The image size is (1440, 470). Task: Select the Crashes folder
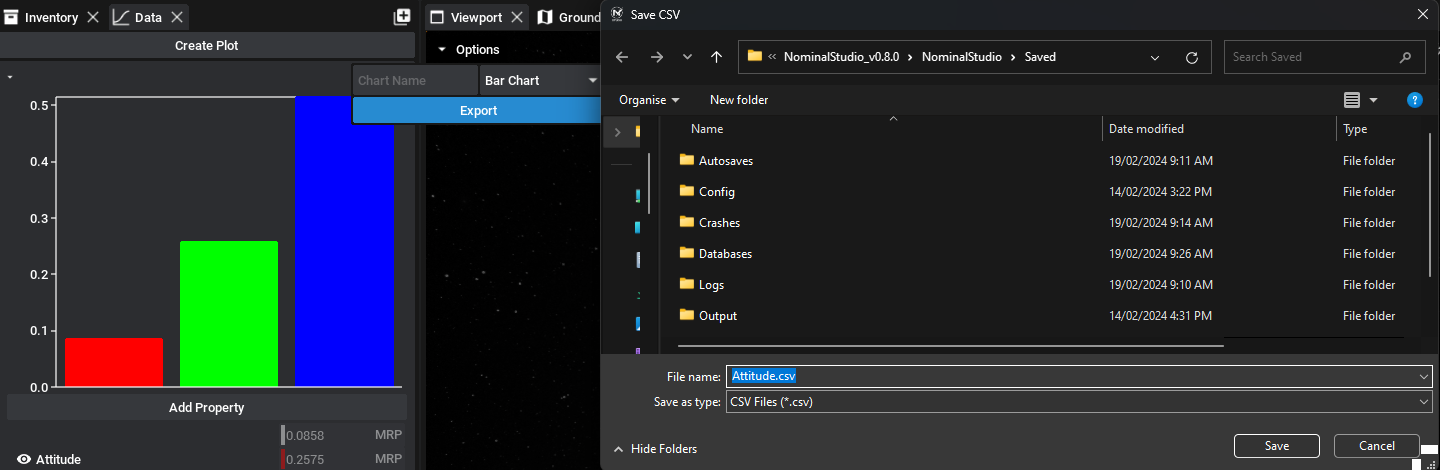tap(719, 223)
